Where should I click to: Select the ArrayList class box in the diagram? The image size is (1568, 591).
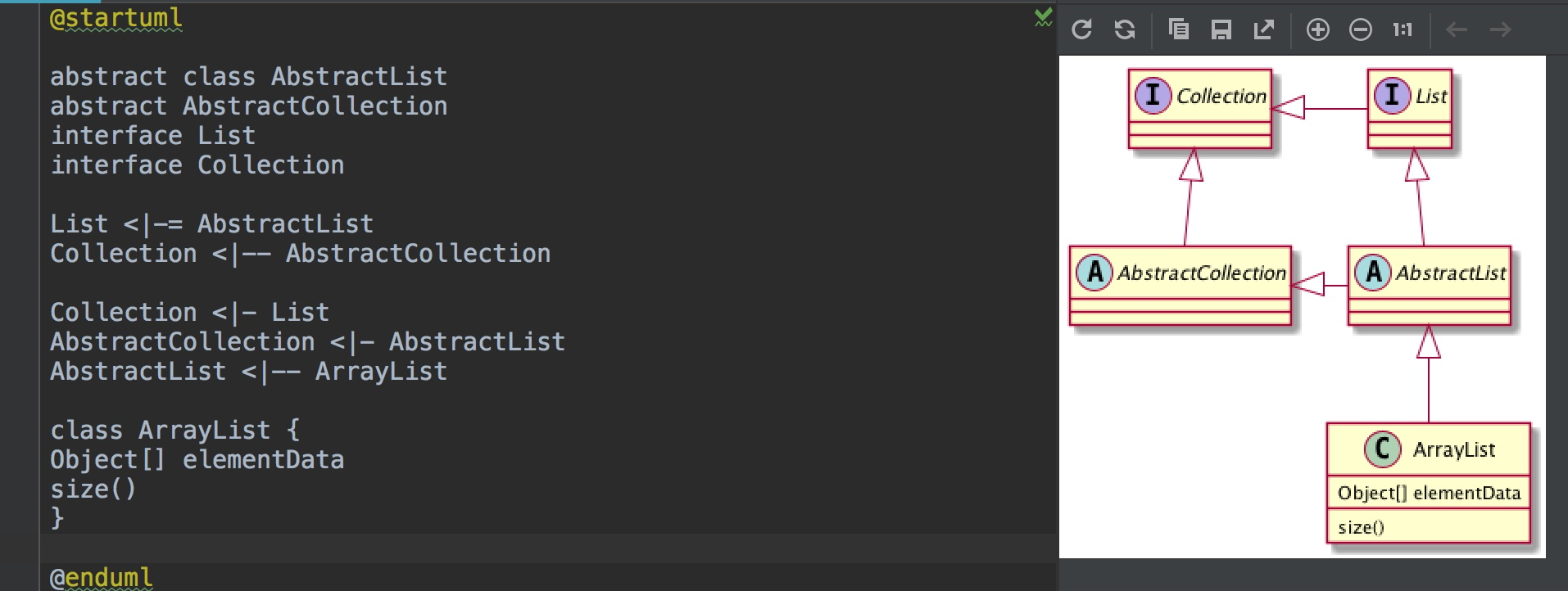pyautogui.click(x=1430, y=449)
